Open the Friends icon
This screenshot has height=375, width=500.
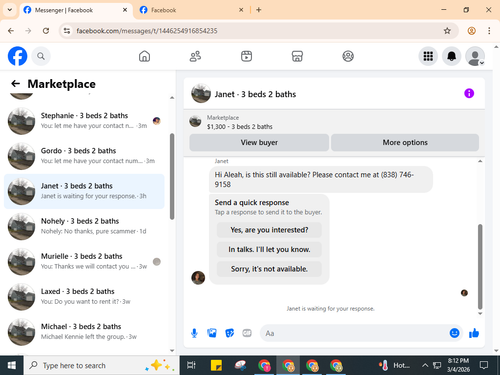click(195, 56)
